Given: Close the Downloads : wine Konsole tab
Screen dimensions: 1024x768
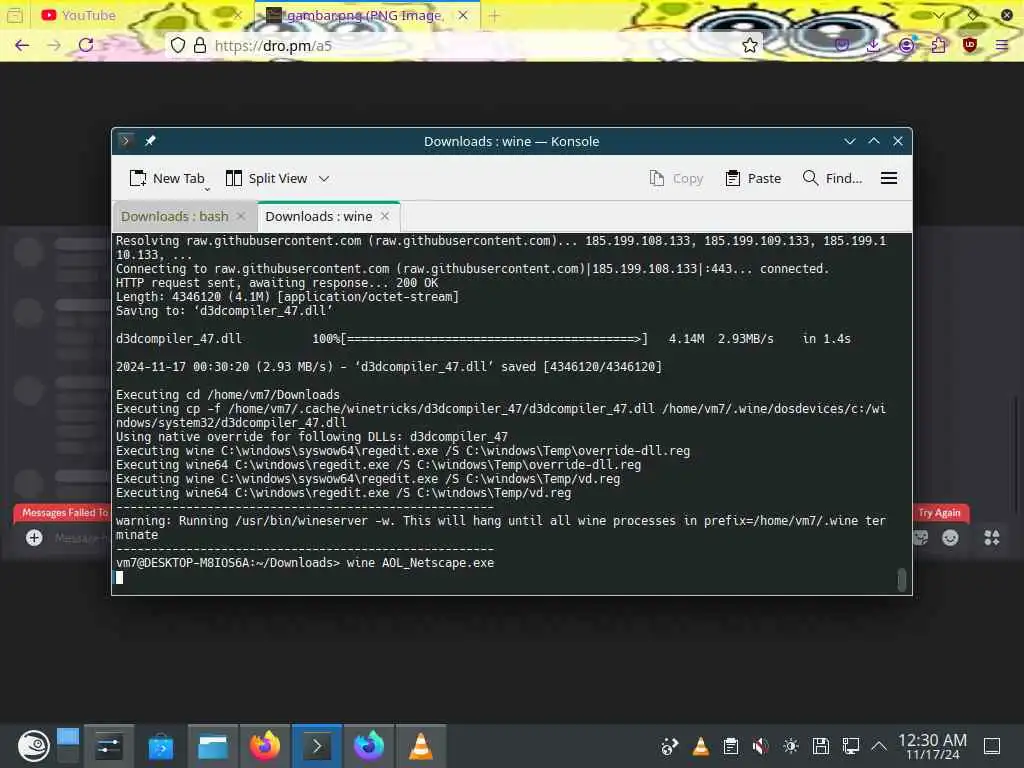Looking at the screenshot, I should 385,216.
